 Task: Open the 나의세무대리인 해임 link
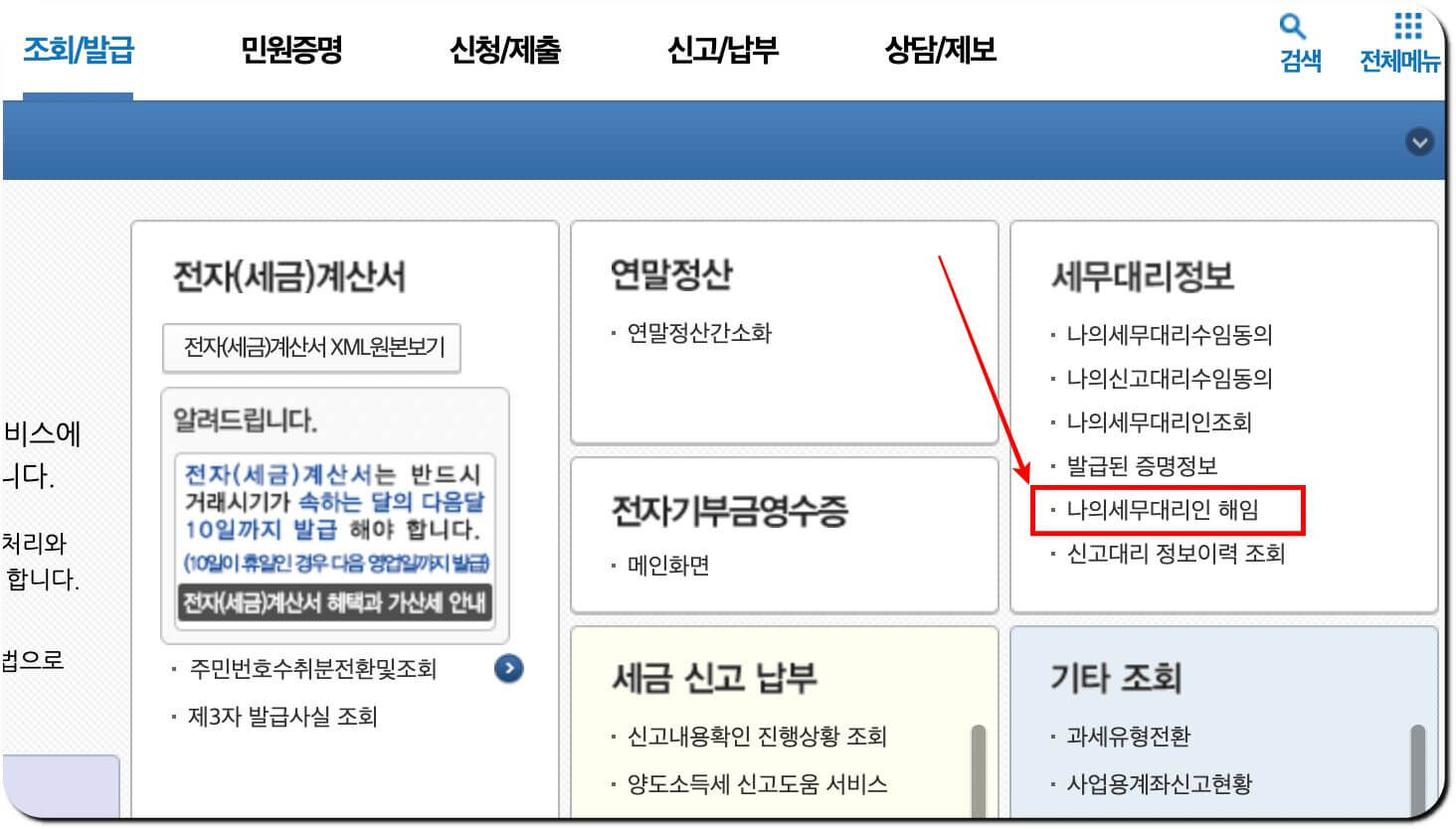[x=1163, y=510]
